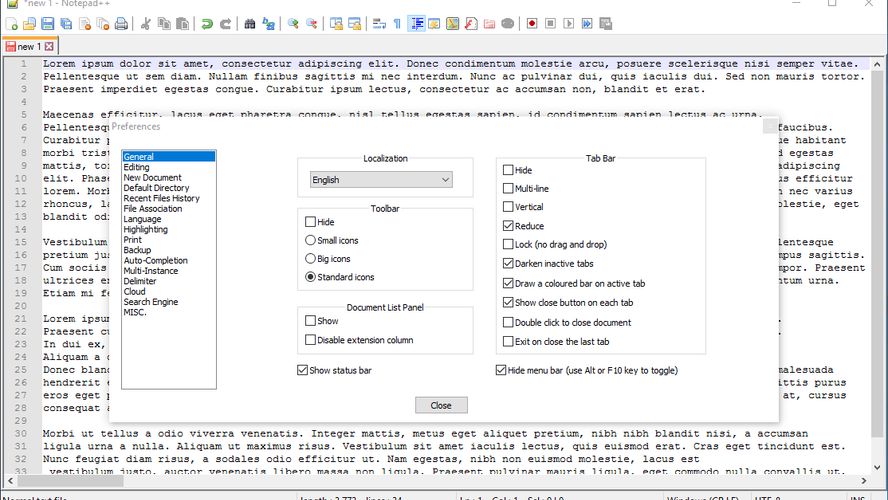Select Big icons radio option
The height and width of the screenshot is (500, 888).
[x=310, y=259]
